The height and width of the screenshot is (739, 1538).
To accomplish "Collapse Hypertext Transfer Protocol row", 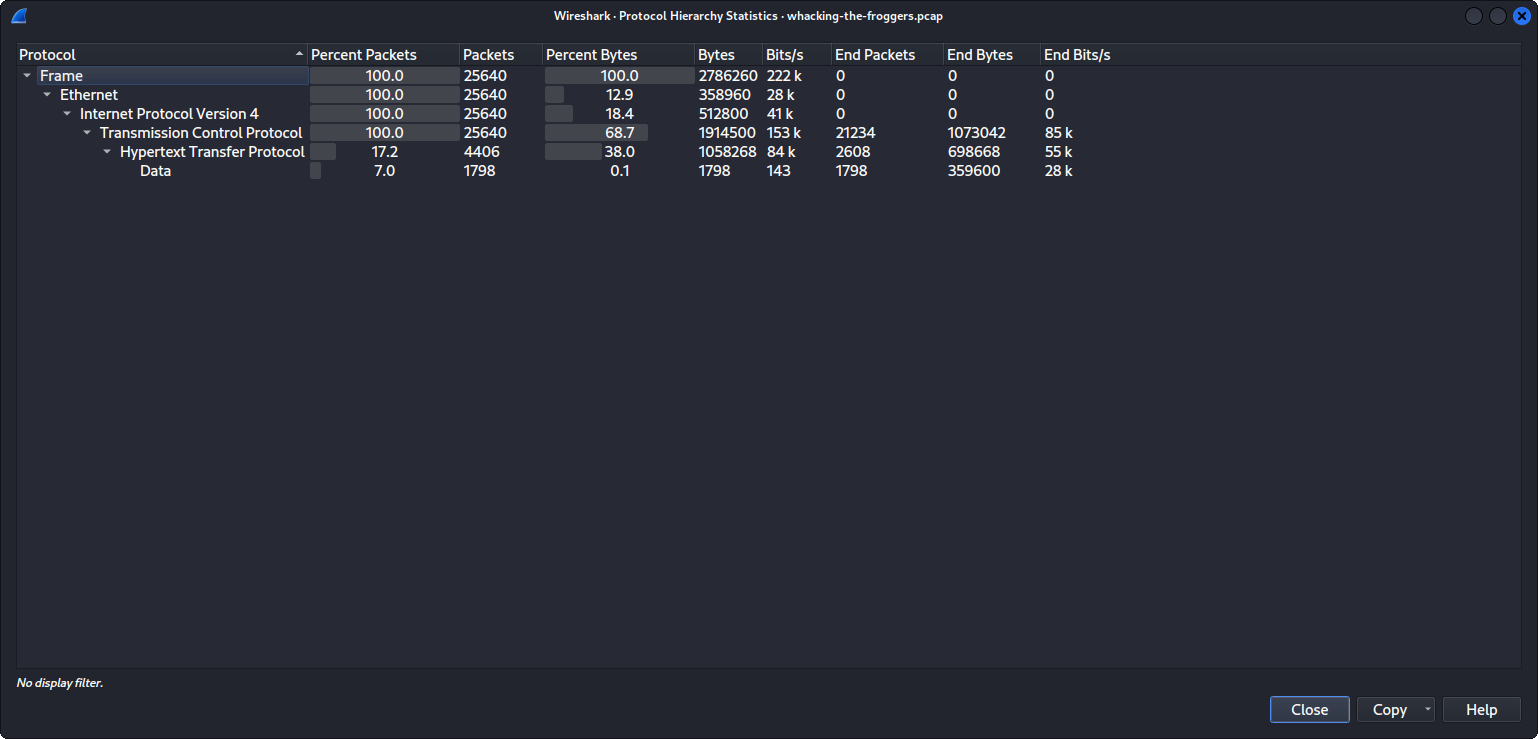I will pyautogui.click(x=107, y=152).
